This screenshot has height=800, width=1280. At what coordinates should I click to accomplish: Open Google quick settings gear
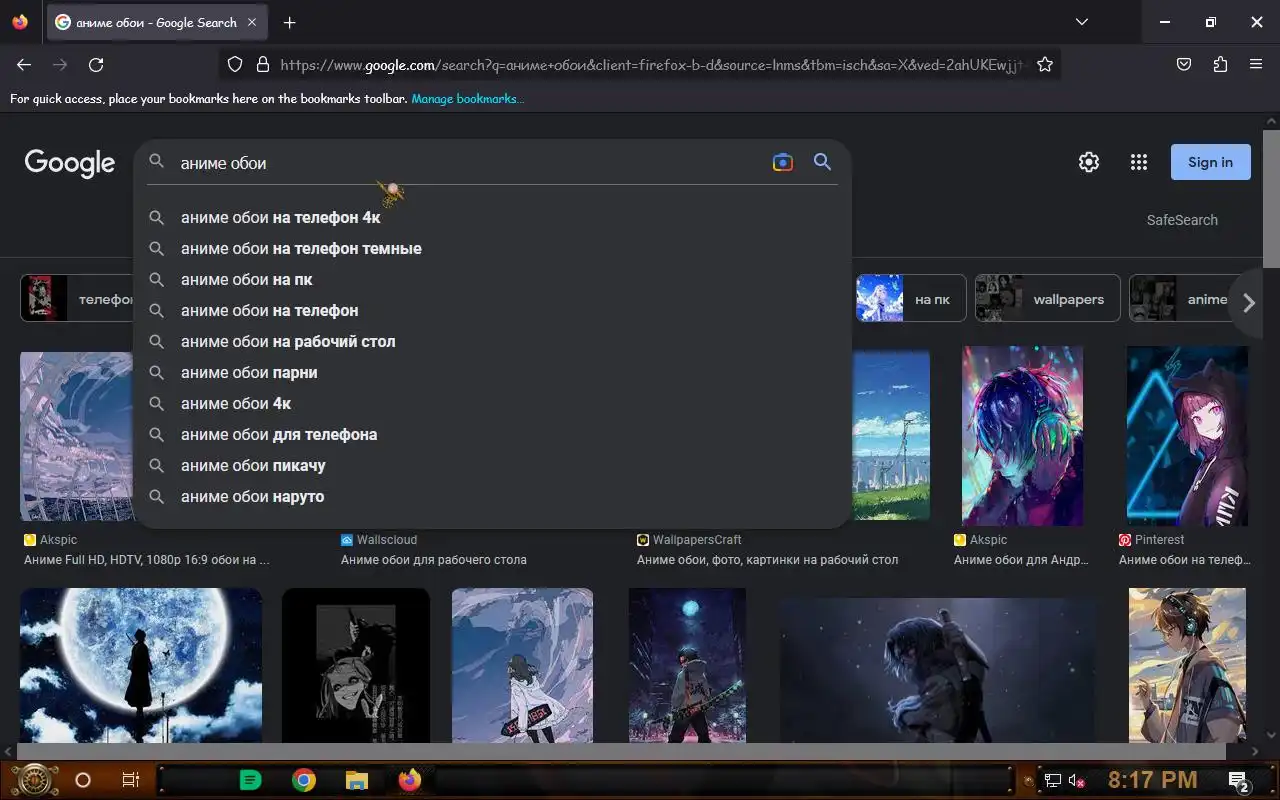point(1089,162)
